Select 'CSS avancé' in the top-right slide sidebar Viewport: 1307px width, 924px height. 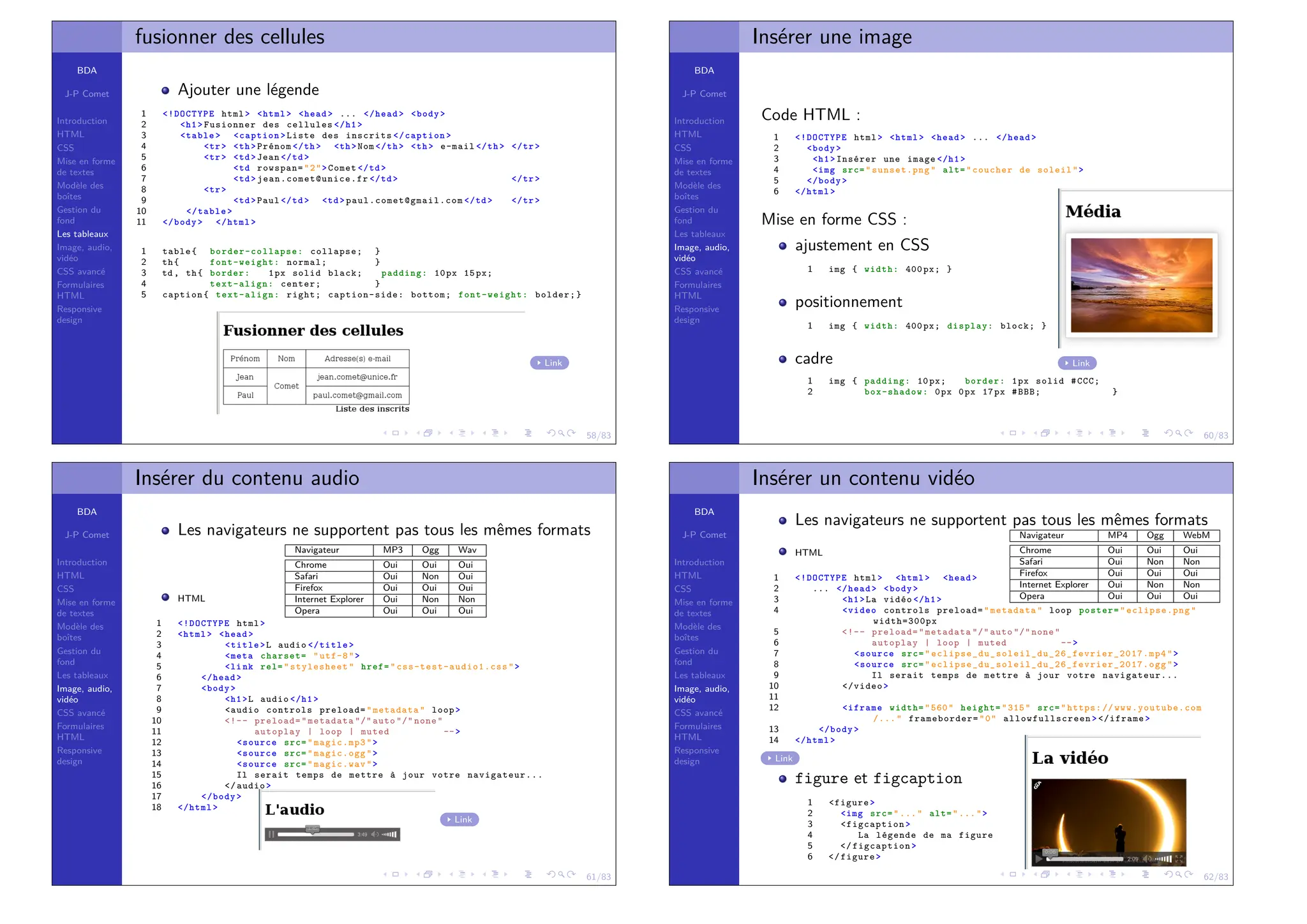point(698,272)
